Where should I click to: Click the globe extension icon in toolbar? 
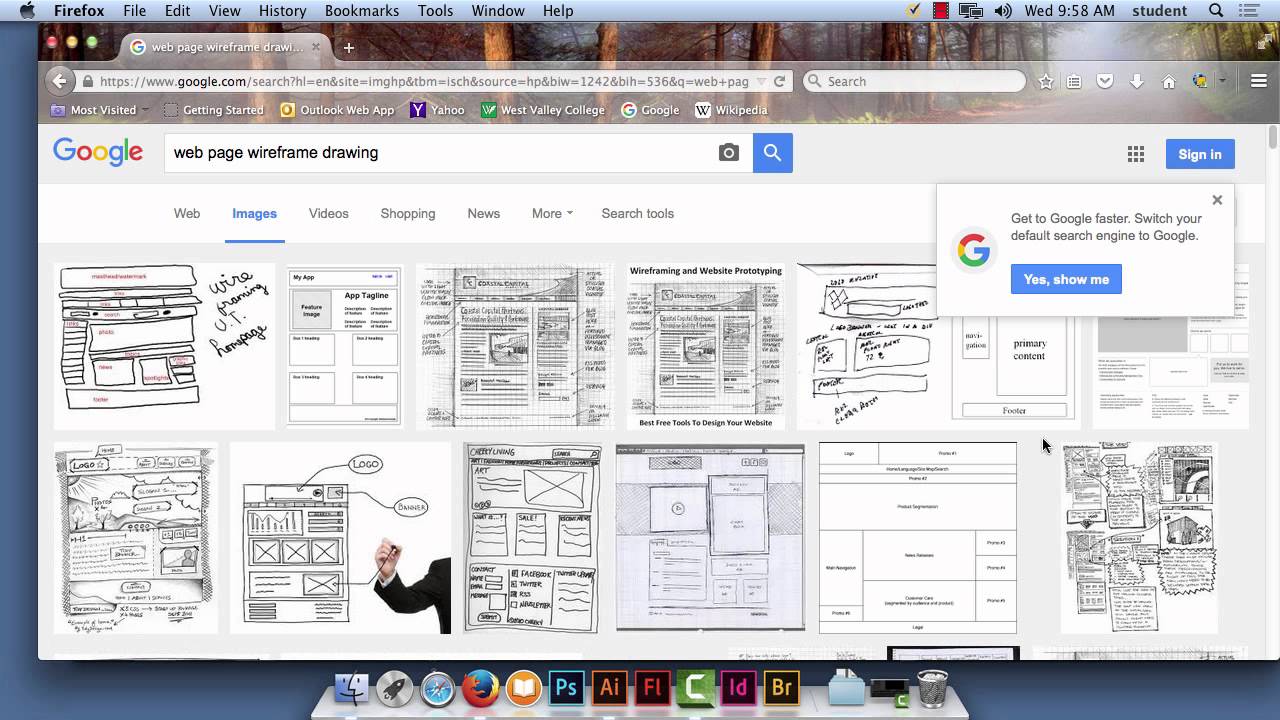pyautogui.click(x=1200, y=82)
